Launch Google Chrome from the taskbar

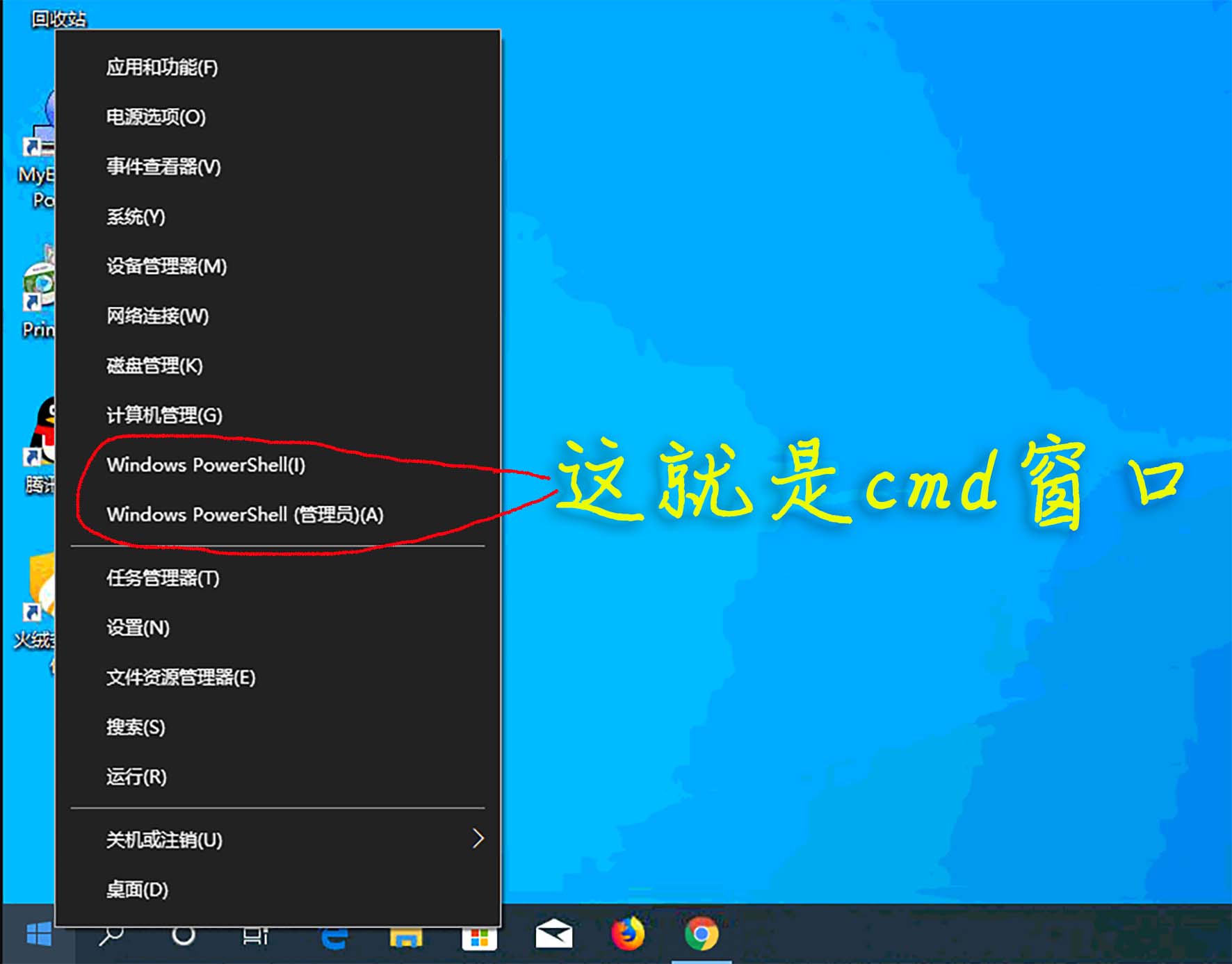[702, 936]
